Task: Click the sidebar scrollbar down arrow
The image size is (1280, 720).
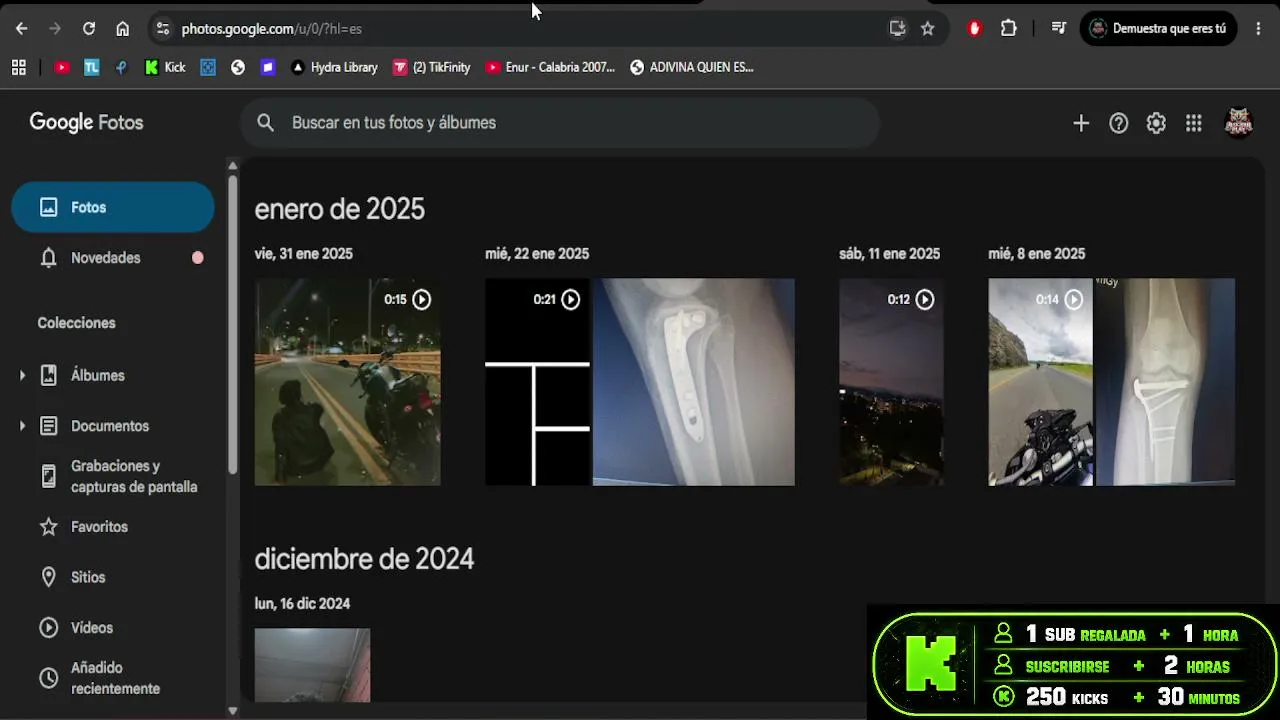Action: click(232, 711)
